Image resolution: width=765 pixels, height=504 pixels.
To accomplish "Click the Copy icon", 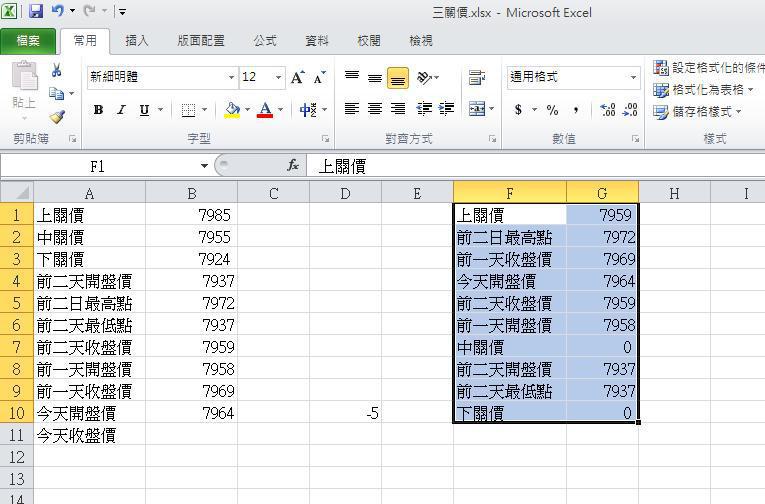I will pyautogui.click(x=56, y=93).
